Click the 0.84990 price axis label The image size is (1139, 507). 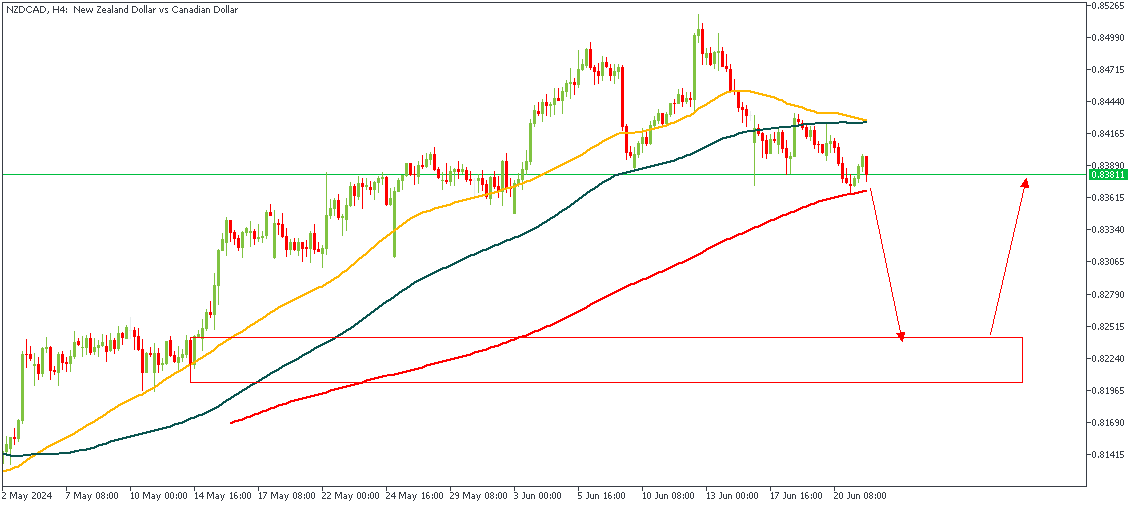coord(1110,38)
